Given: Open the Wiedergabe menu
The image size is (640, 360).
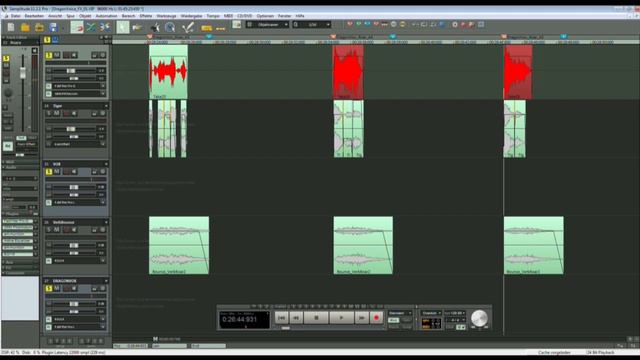Looking at the screenshot, I should point(191,16).
